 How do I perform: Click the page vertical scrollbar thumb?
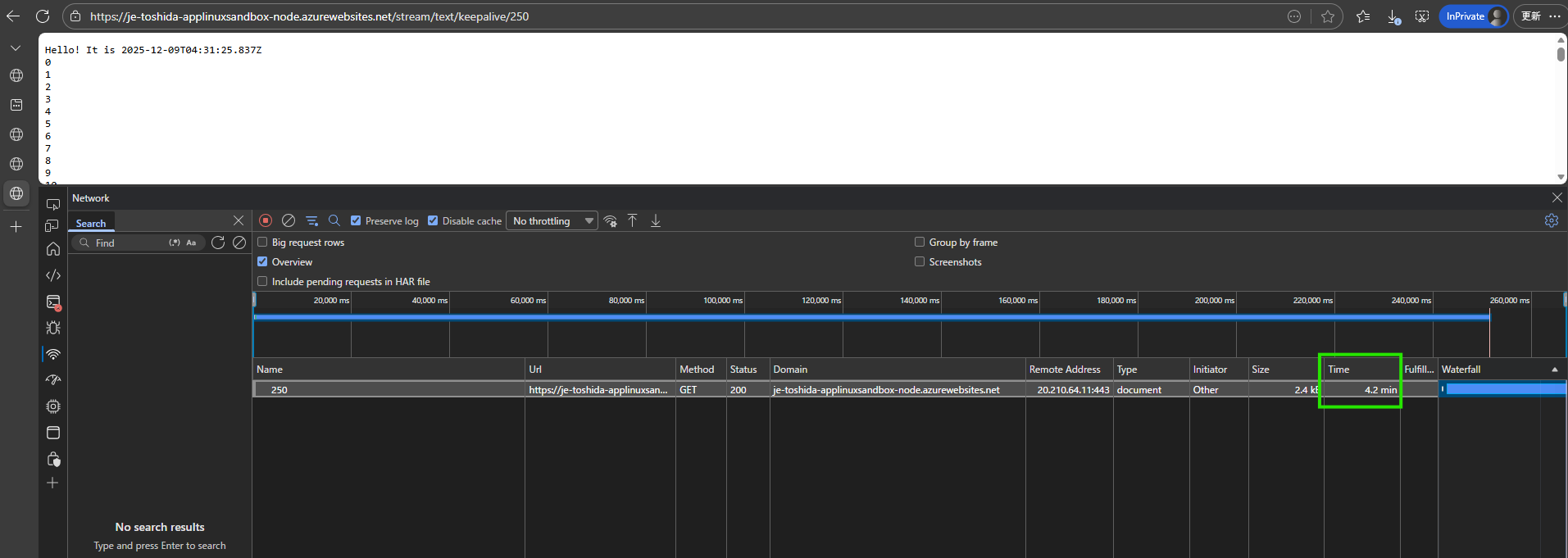tap(1561, 53)
